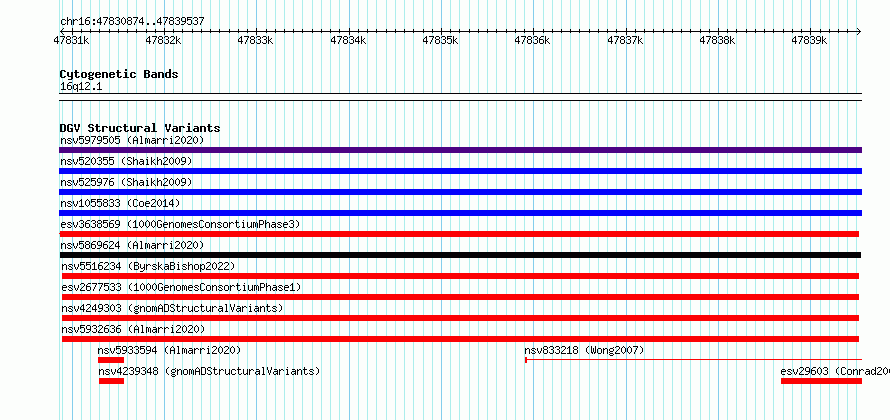Click the red nsv4249303 variant bar

coord(460,318)
